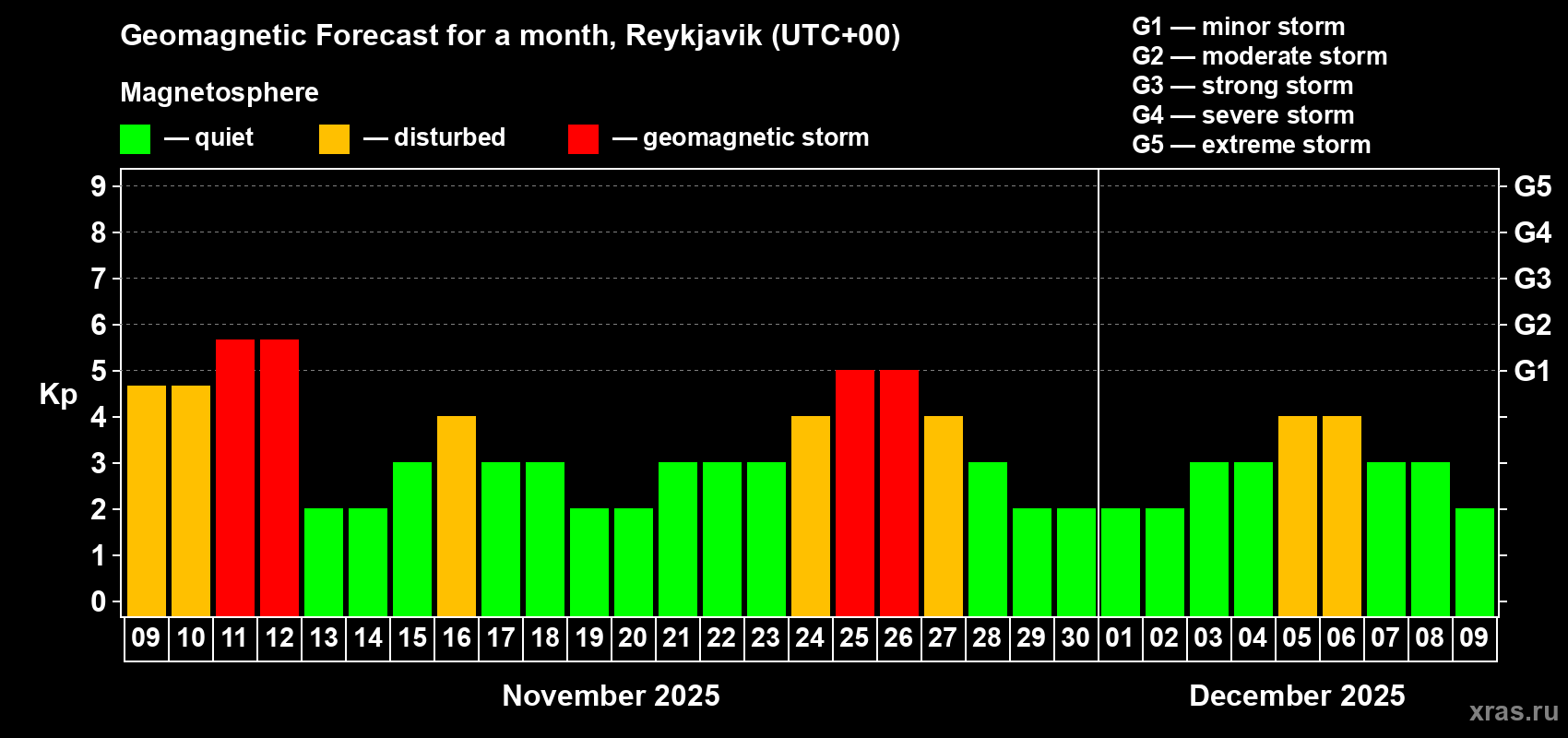Click the green bar for November 30
1568x738 pixels.
click(x=1076, y=563)
